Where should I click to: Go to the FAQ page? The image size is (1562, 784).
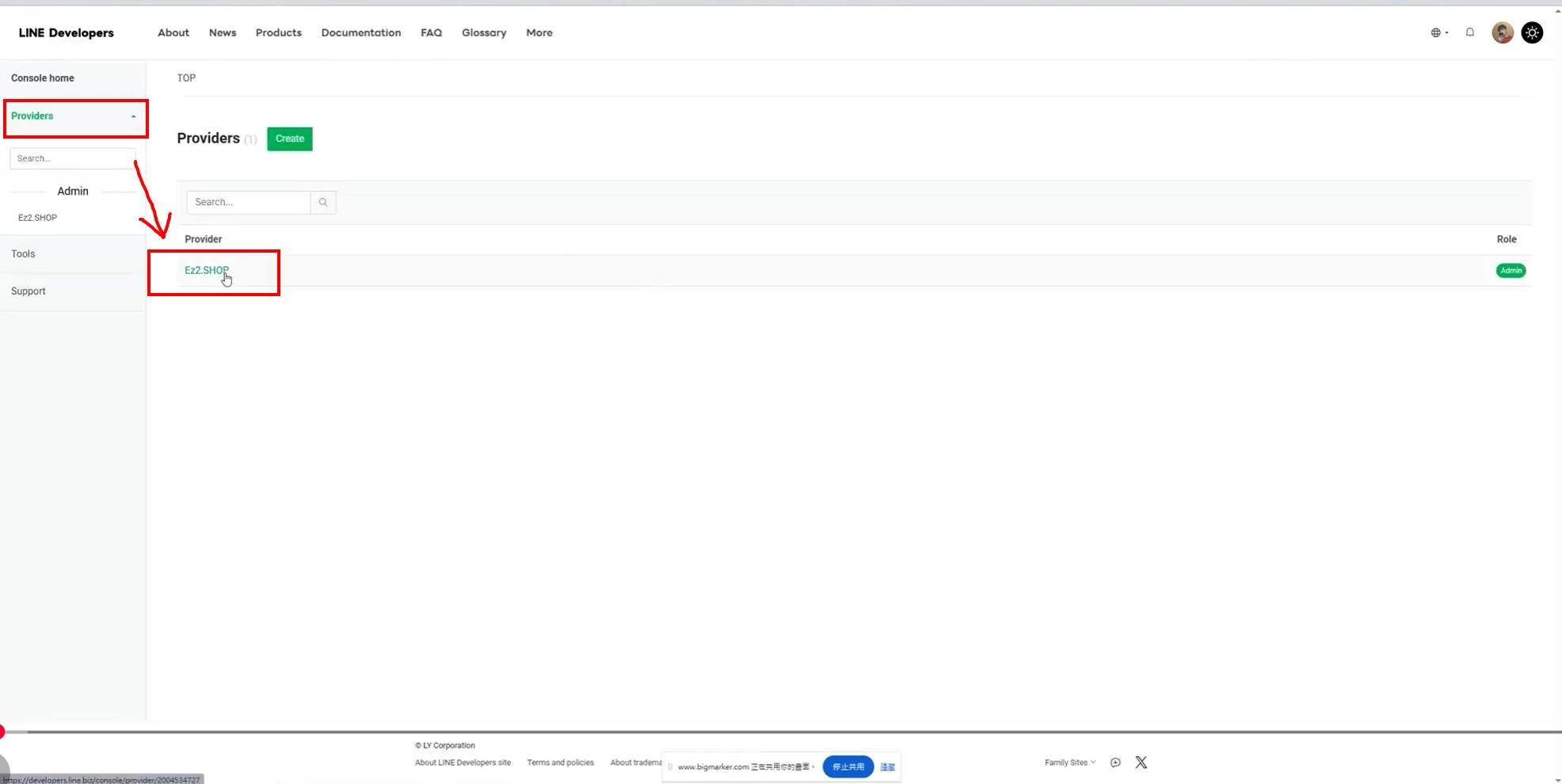pos(432,32)
